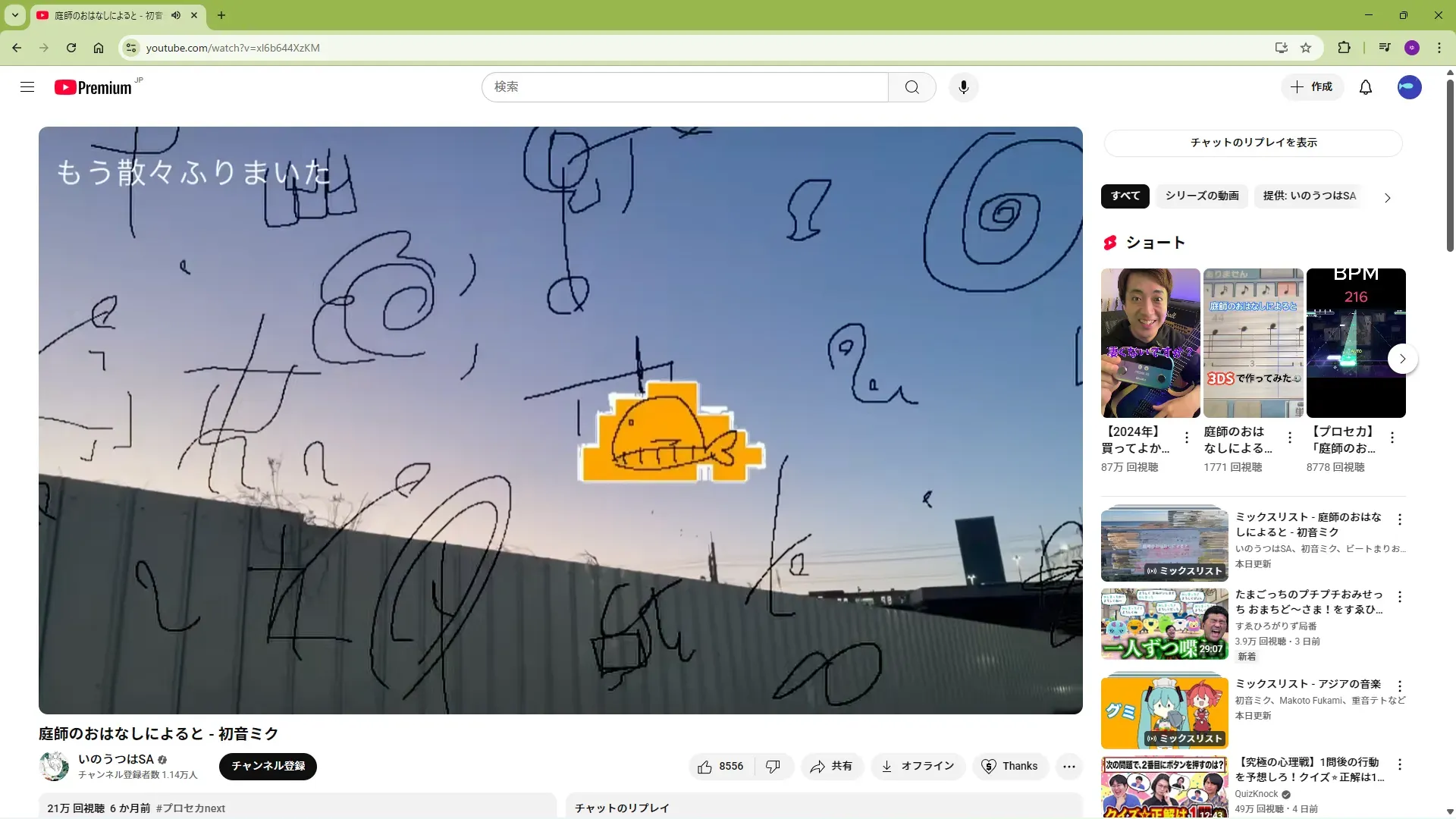Open options menu for たまごっち video
1456x819 pixels.
click(x=1399, y=598)
